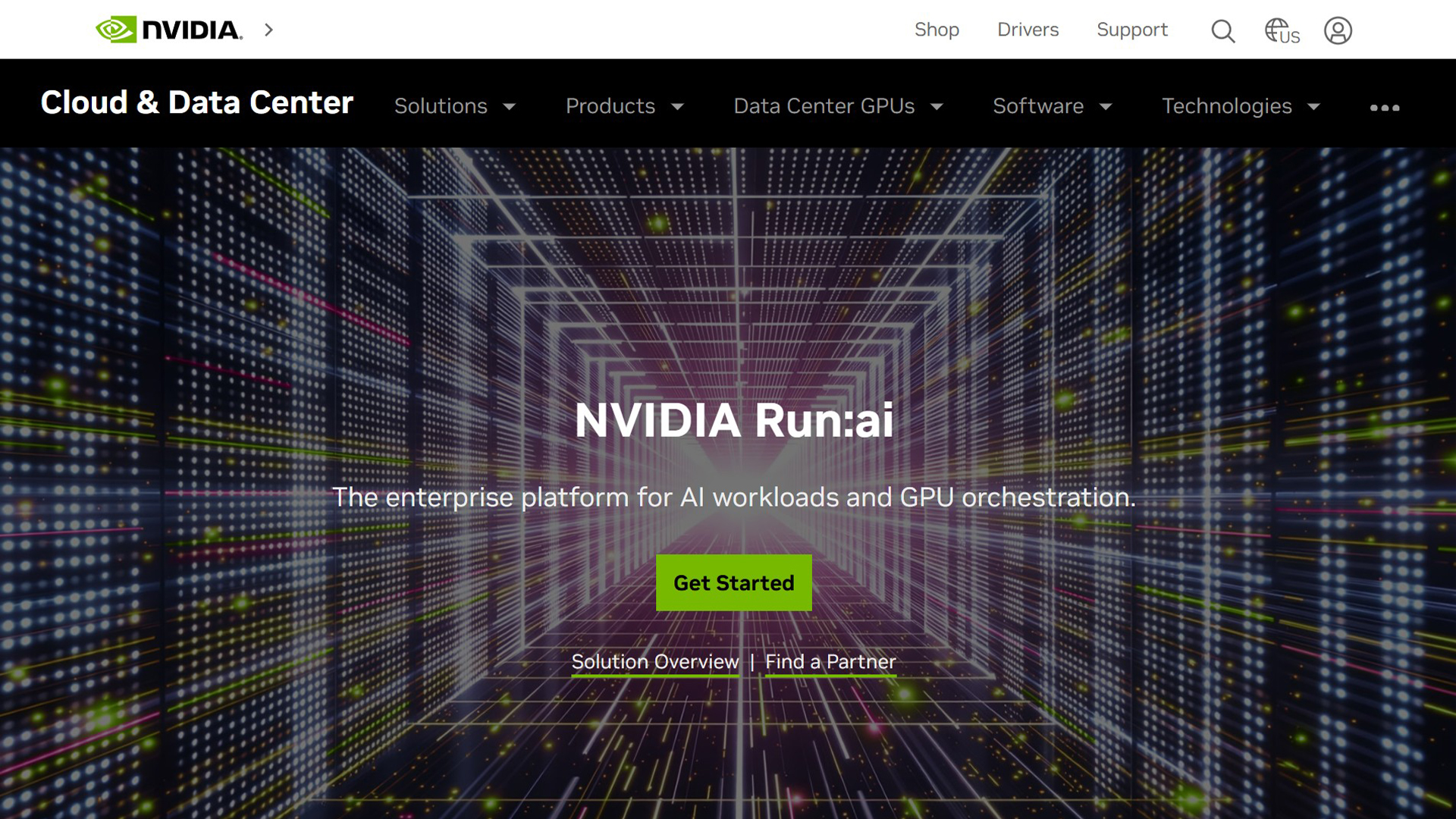1456x819 pixels.
Task: Open the Drivers link
Action: coord(1028,30)
